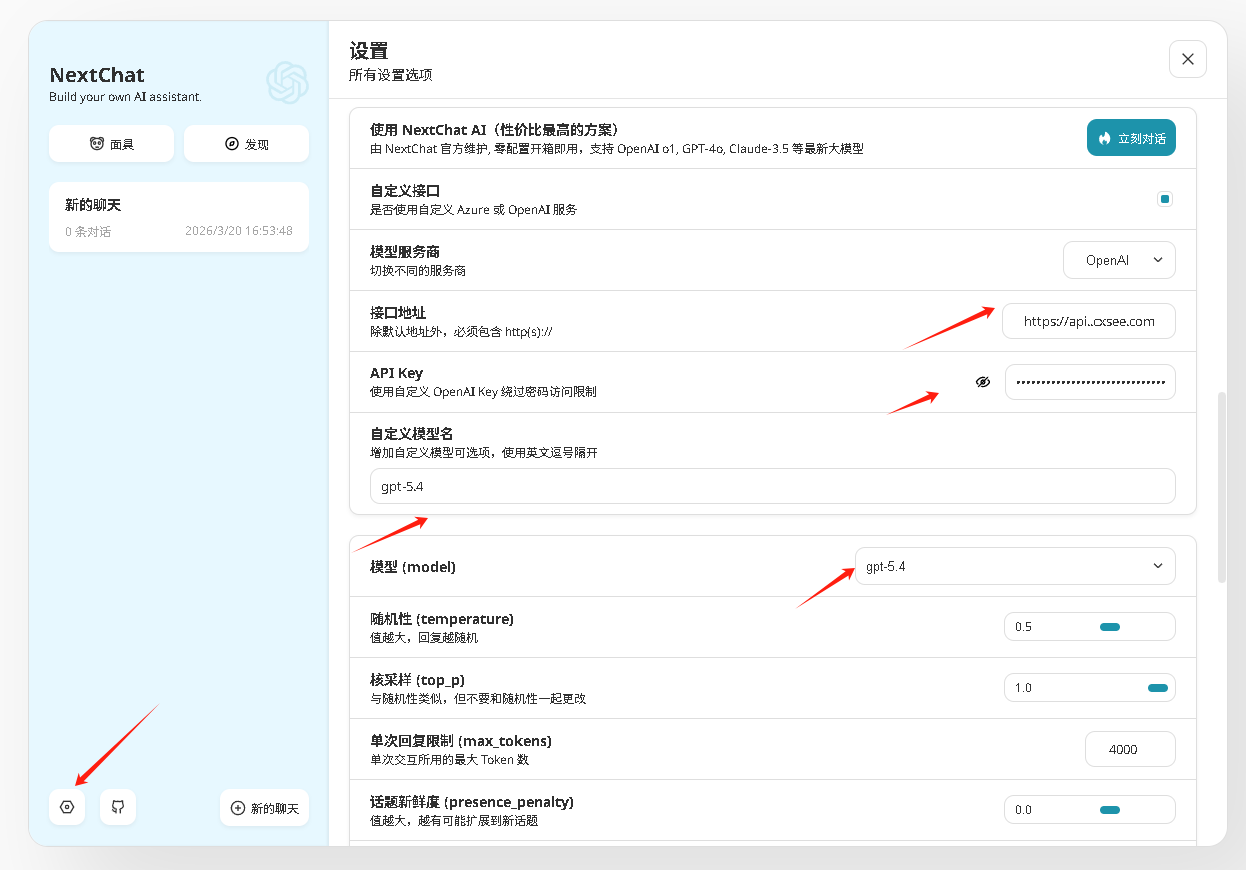
Task: Open the GitHub repository icon
Action: tap(118, 807)
